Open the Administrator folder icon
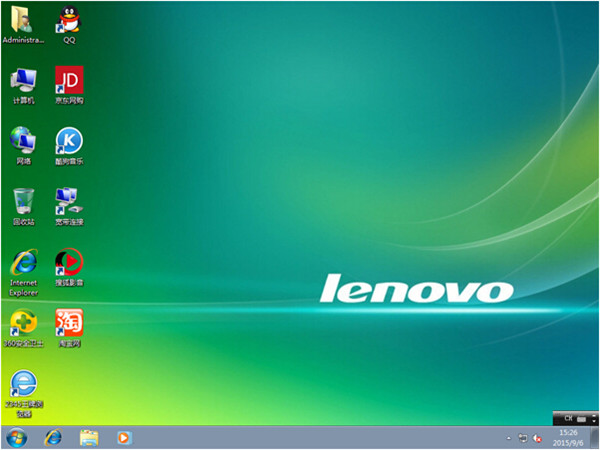The image size is (600, 450). (22, 20)
